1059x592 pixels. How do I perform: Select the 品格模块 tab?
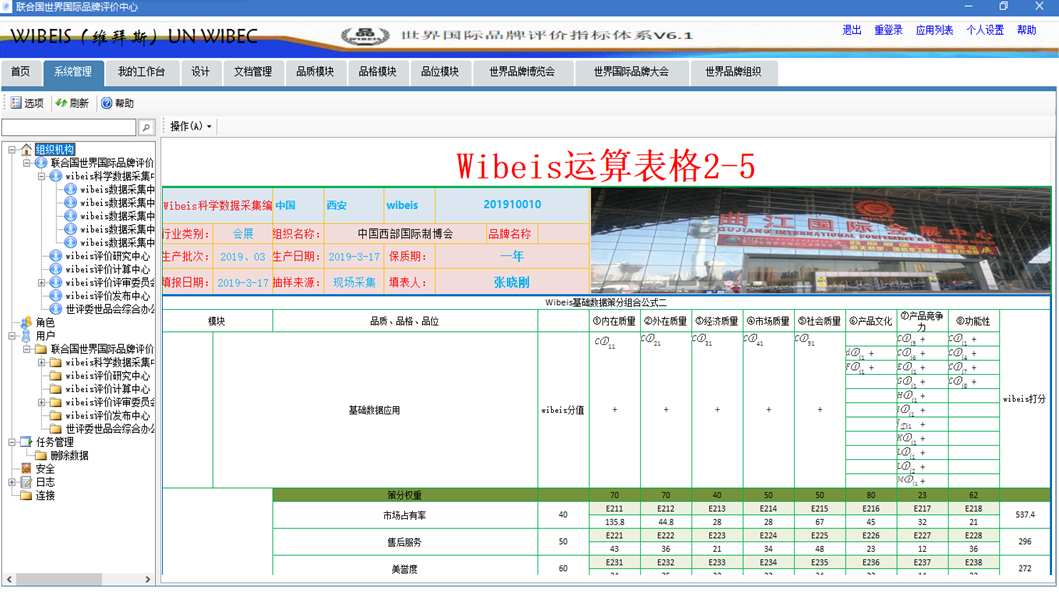pos(378,72)
